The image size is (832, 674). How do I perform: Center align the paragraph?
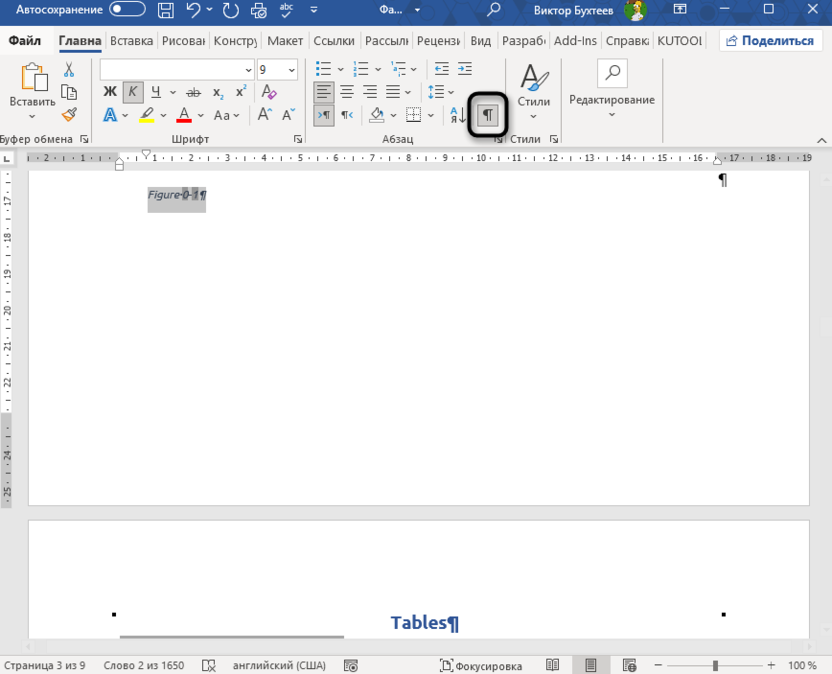pos(346,92)
